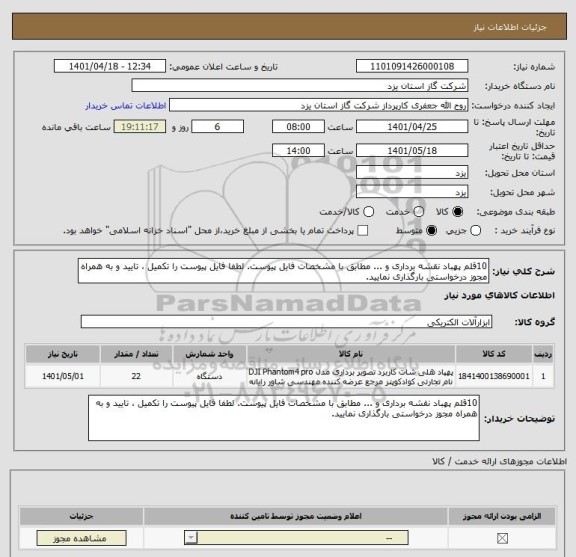Click price validity date 1401/05/18

[x=412, y=151]
